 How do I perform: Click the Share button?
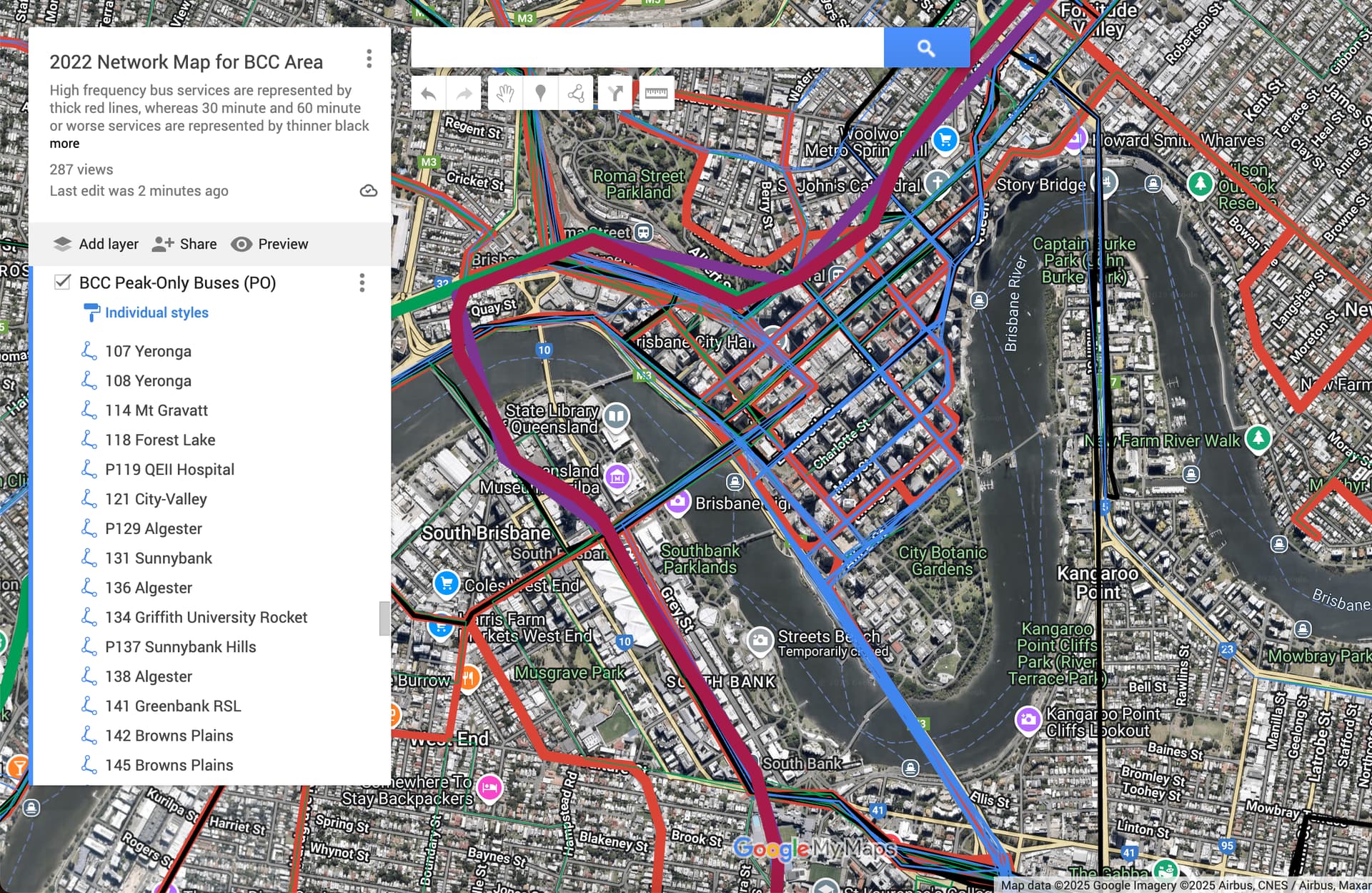[x=184, y=245]
